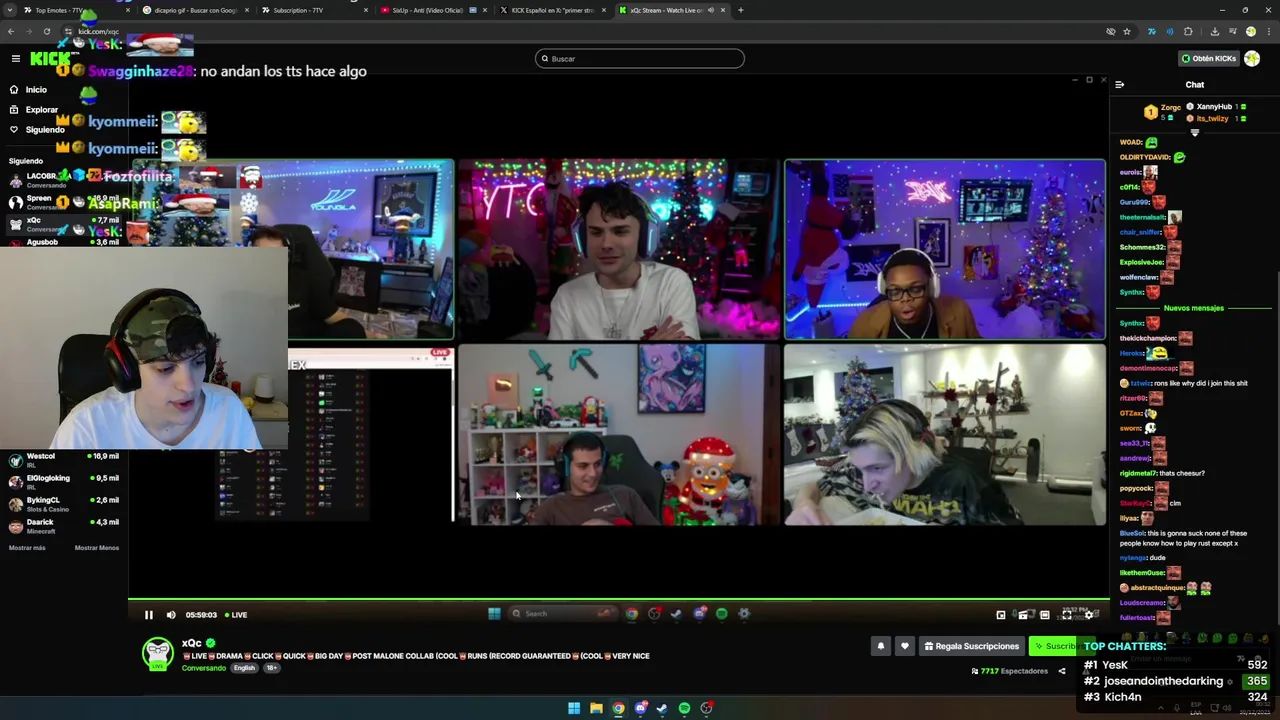Screen dimensions: 1280x720
Task: Toggle theater mode in the player
Action: pyautogui.click(x=1045, y=615)
